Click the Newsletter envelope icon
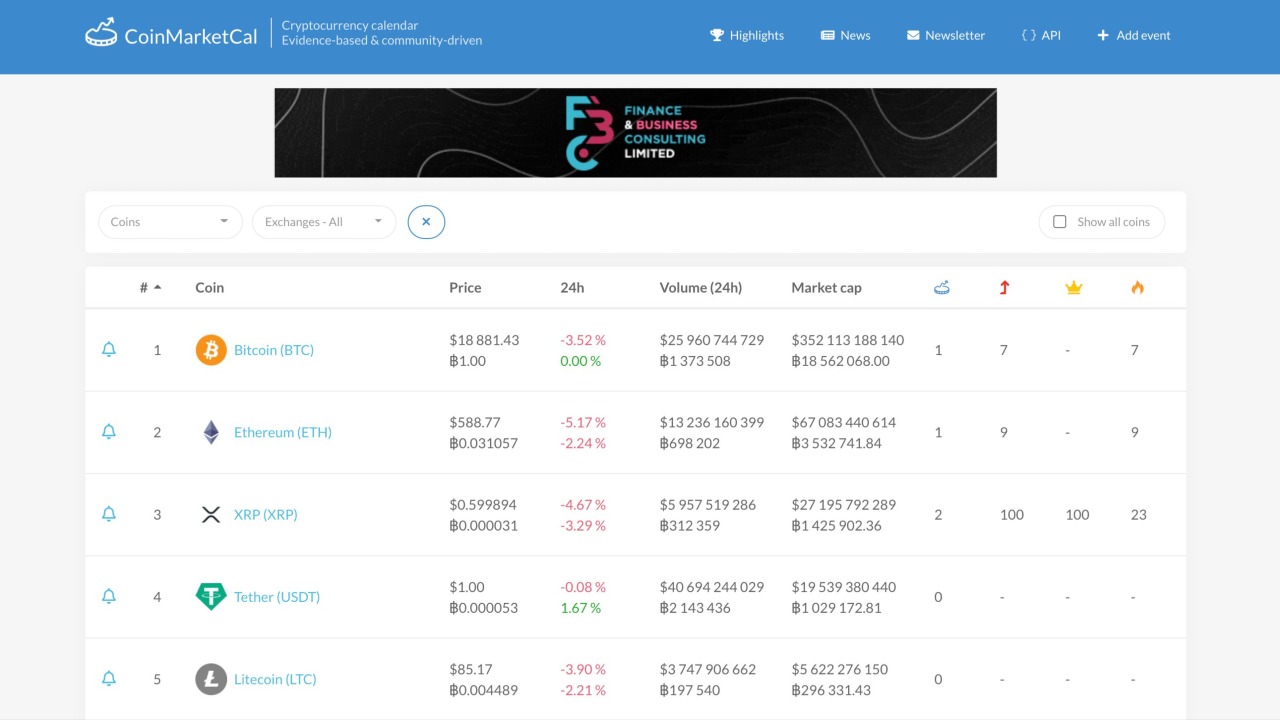Viewport: 1280px width, 720px height. [x=913, y=35]
